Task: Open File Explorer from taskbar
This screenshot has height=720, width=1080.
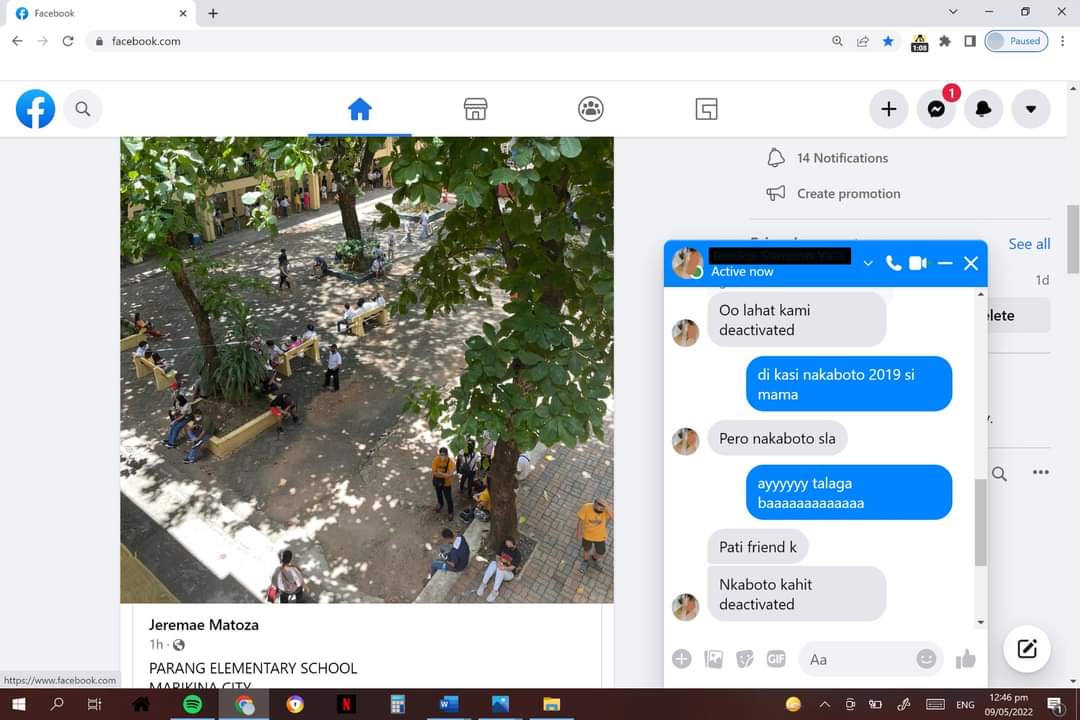Action: 551,704
